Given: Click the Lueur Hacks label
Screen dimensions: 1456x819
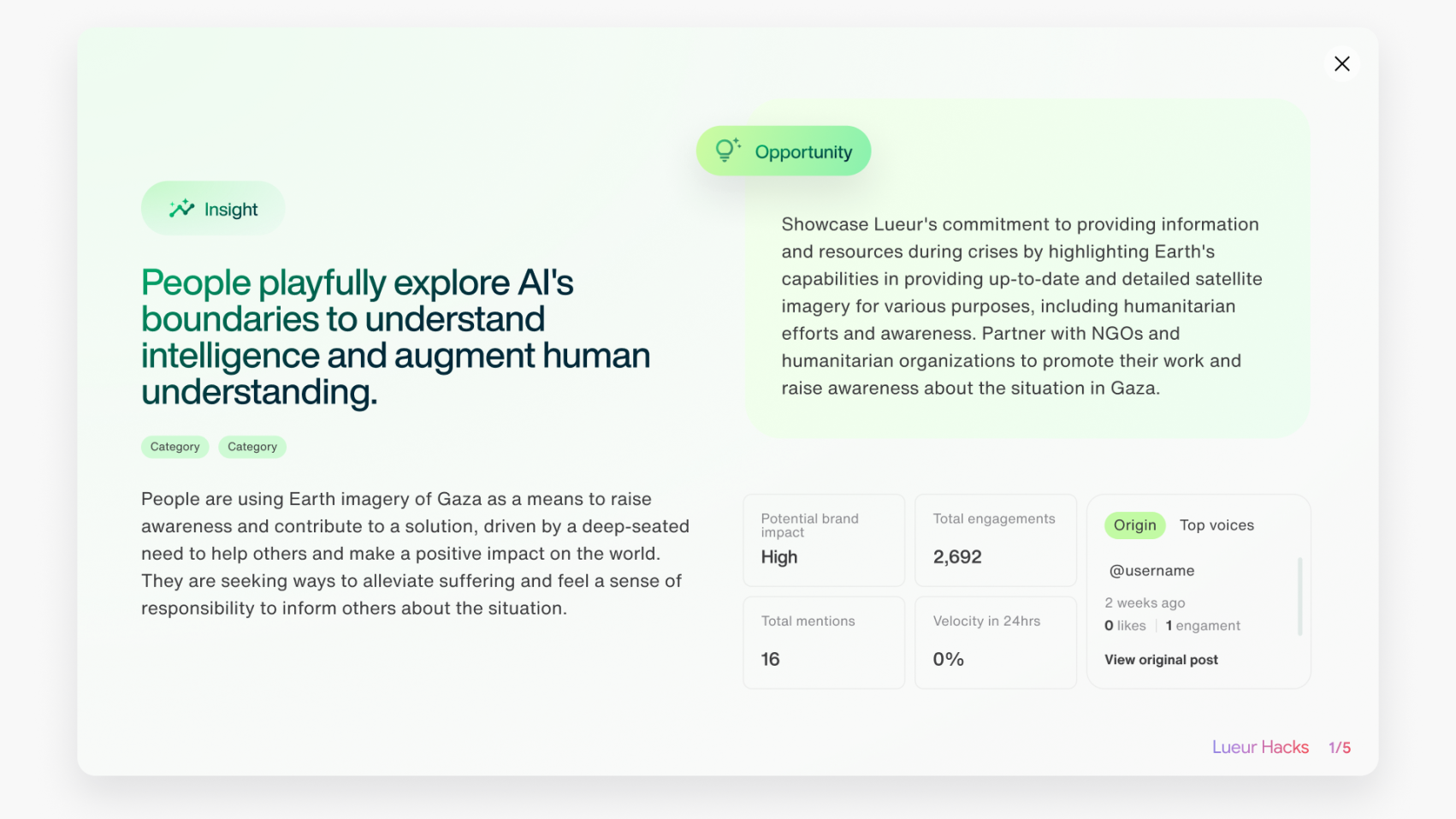Looking at the screenshot, I should tap(1259, 747).
